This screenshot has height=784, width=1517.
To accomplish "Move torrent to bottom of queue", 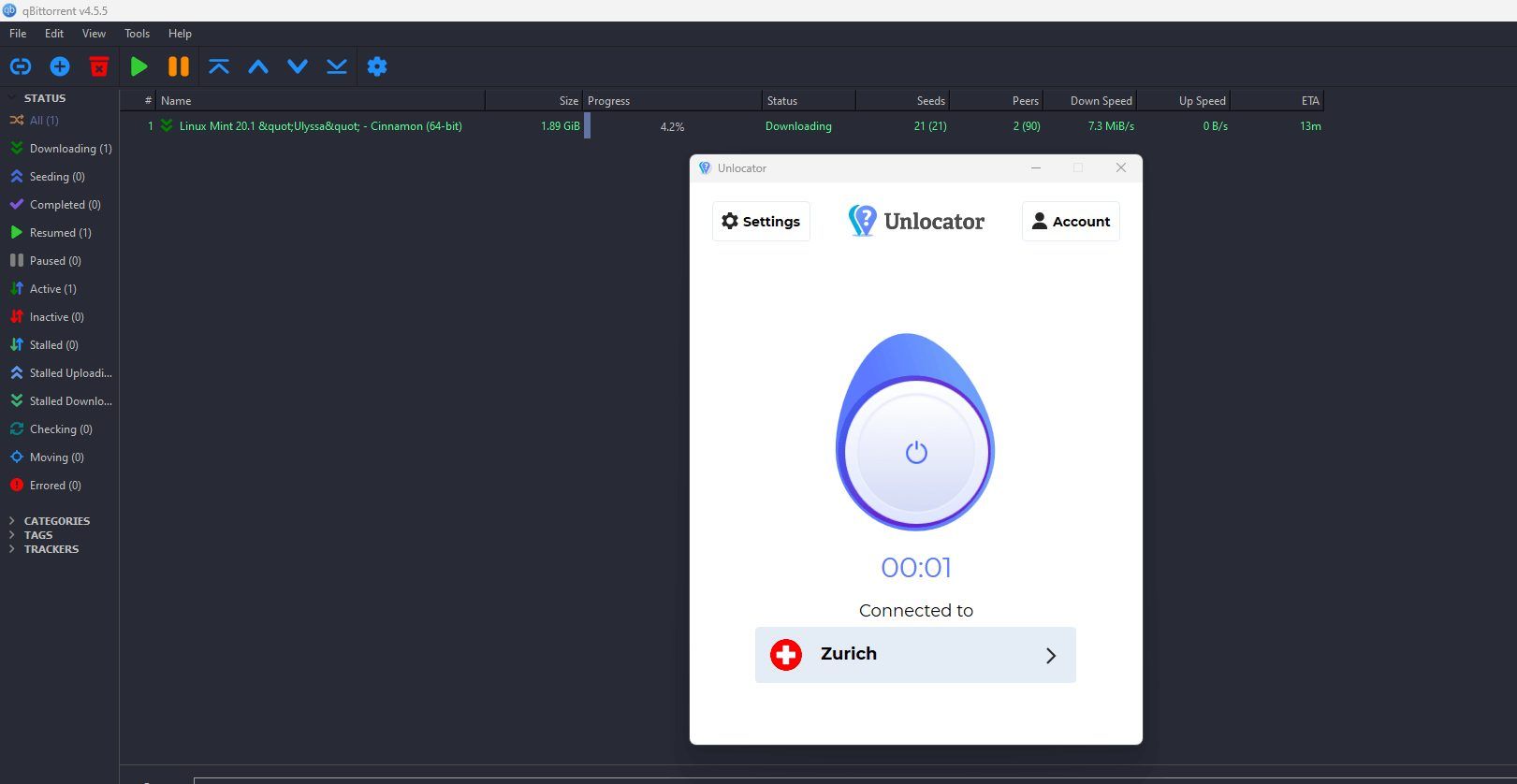I will click(x=337, y=66).
